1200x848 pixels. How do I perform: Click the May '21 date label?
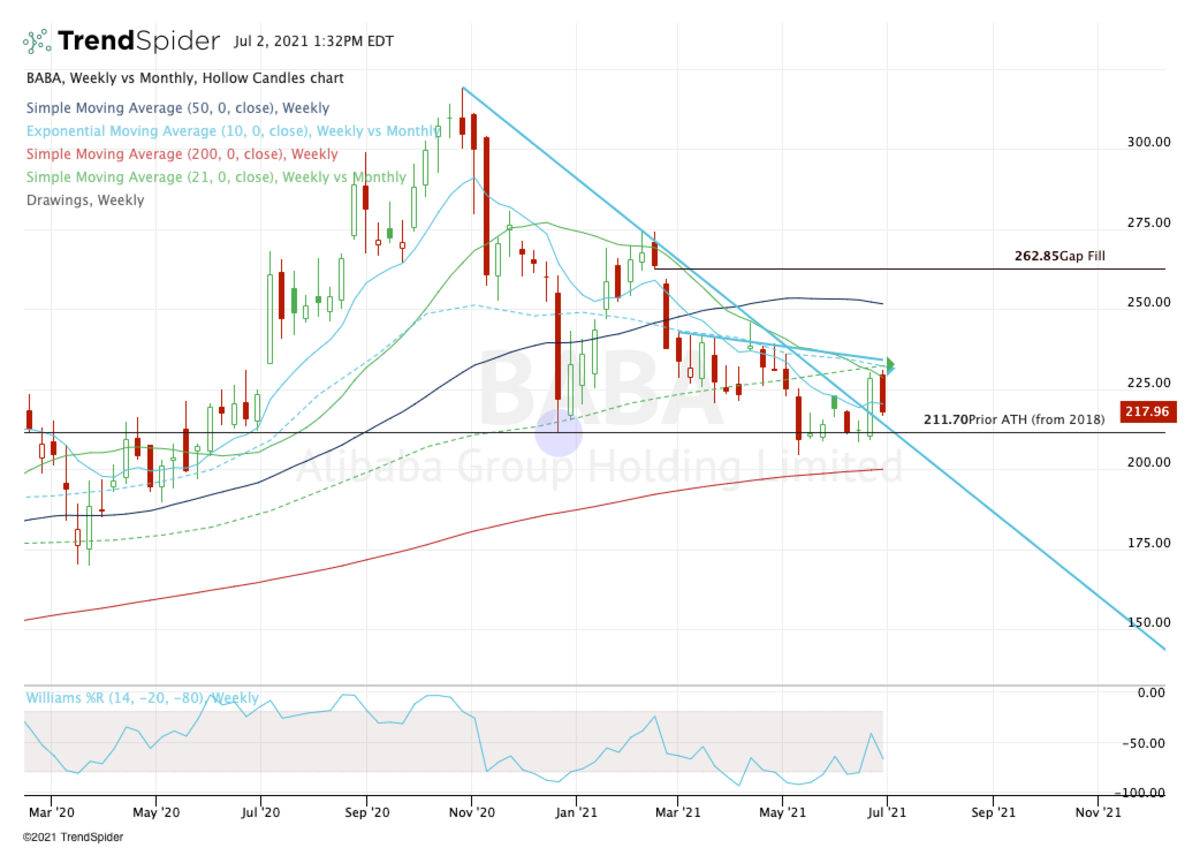pos(783,813)
